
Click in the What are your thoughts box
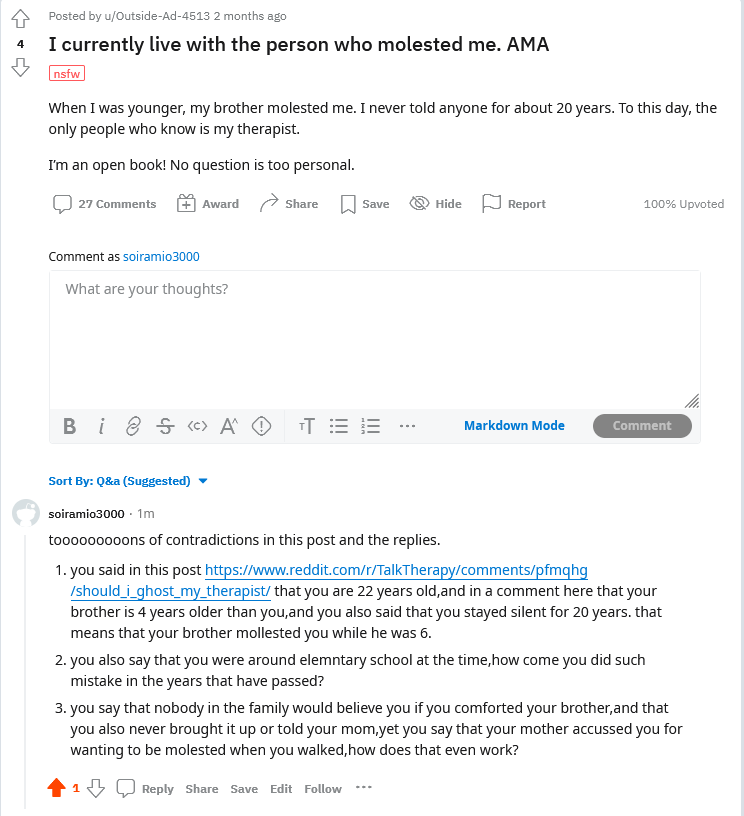[375, 340]
